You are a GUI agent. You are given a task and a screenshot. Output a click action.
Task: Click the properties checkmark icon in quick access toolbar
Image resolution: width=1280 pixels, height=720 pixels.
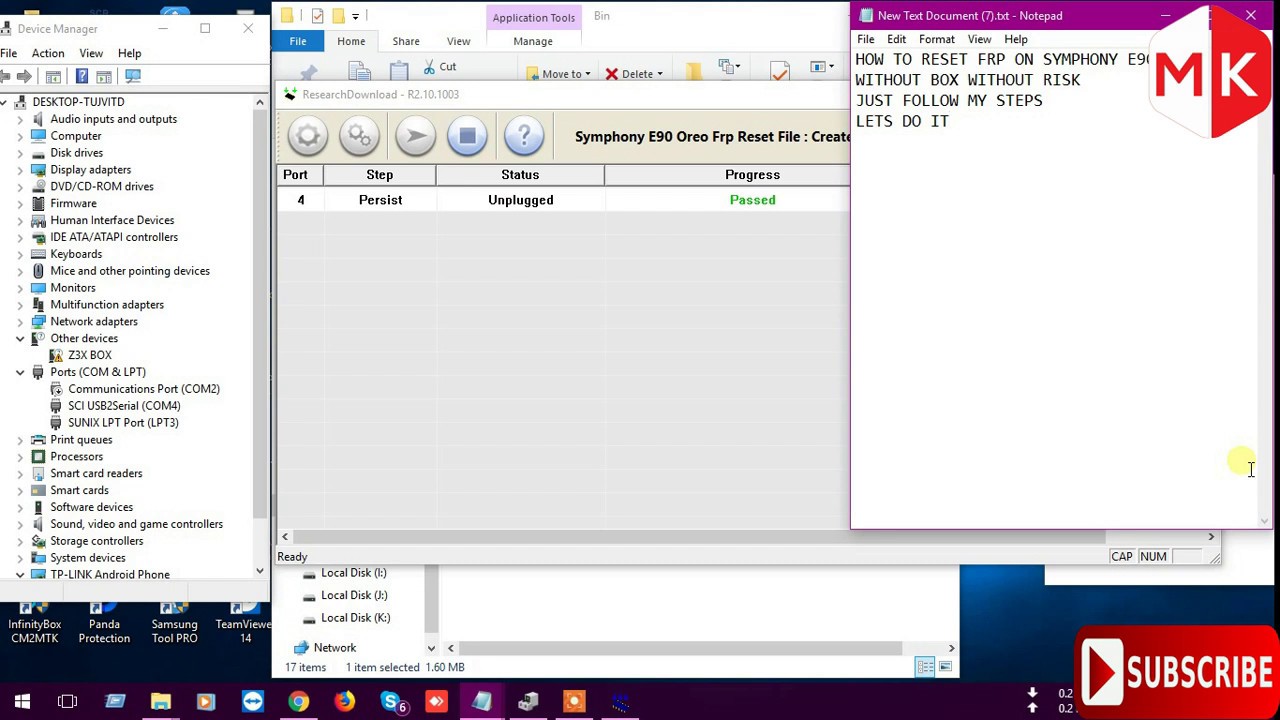pyautogui.click(x=317, y=16)
